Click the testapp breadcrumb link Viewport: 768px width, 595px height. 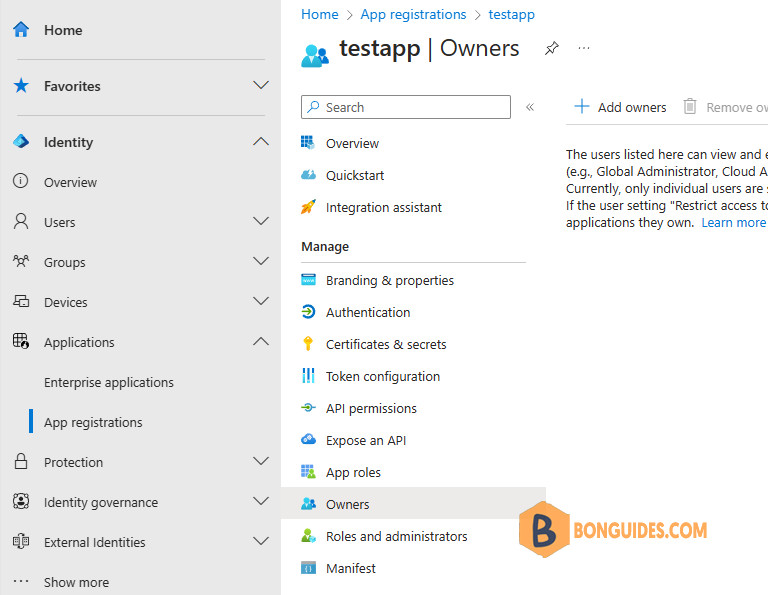tap(511, 15)
